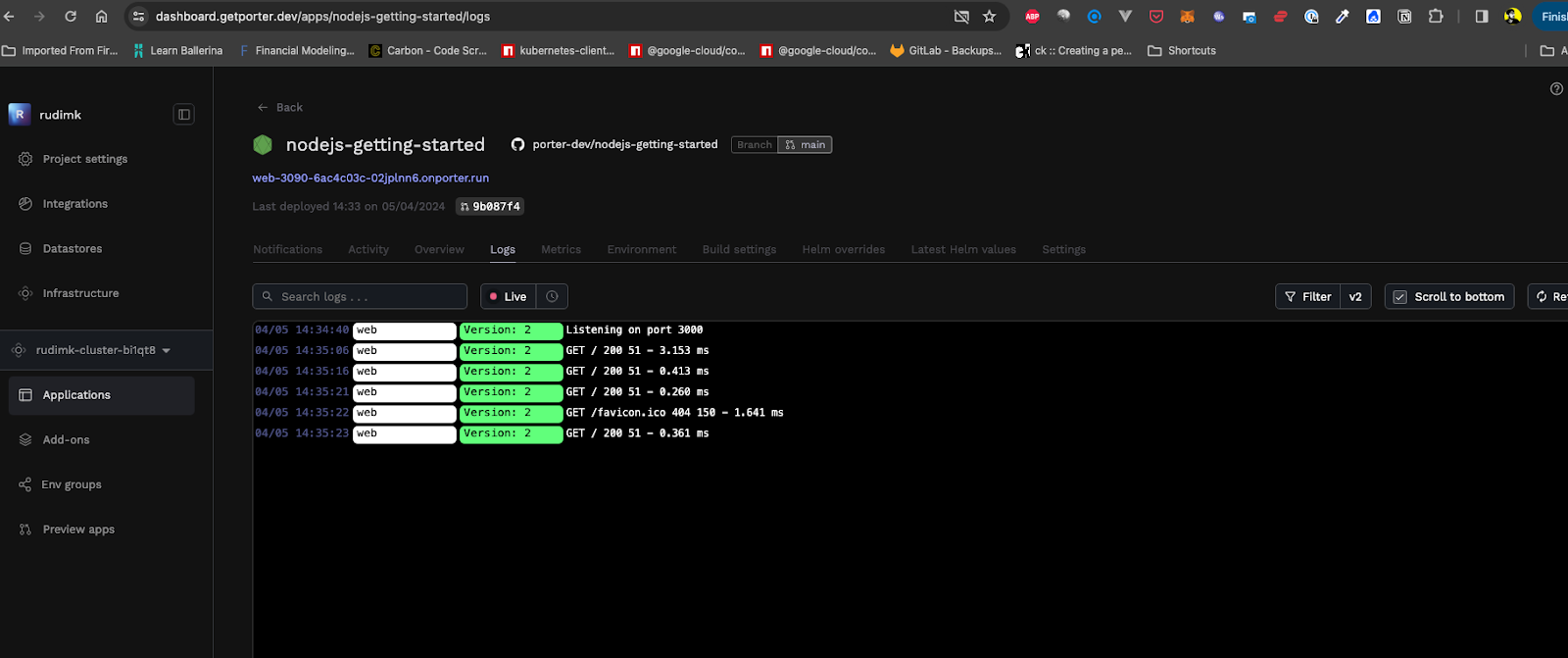Click the green Node.js hexagon app icon
1568x658 pixels.
[x=263, y=145]
